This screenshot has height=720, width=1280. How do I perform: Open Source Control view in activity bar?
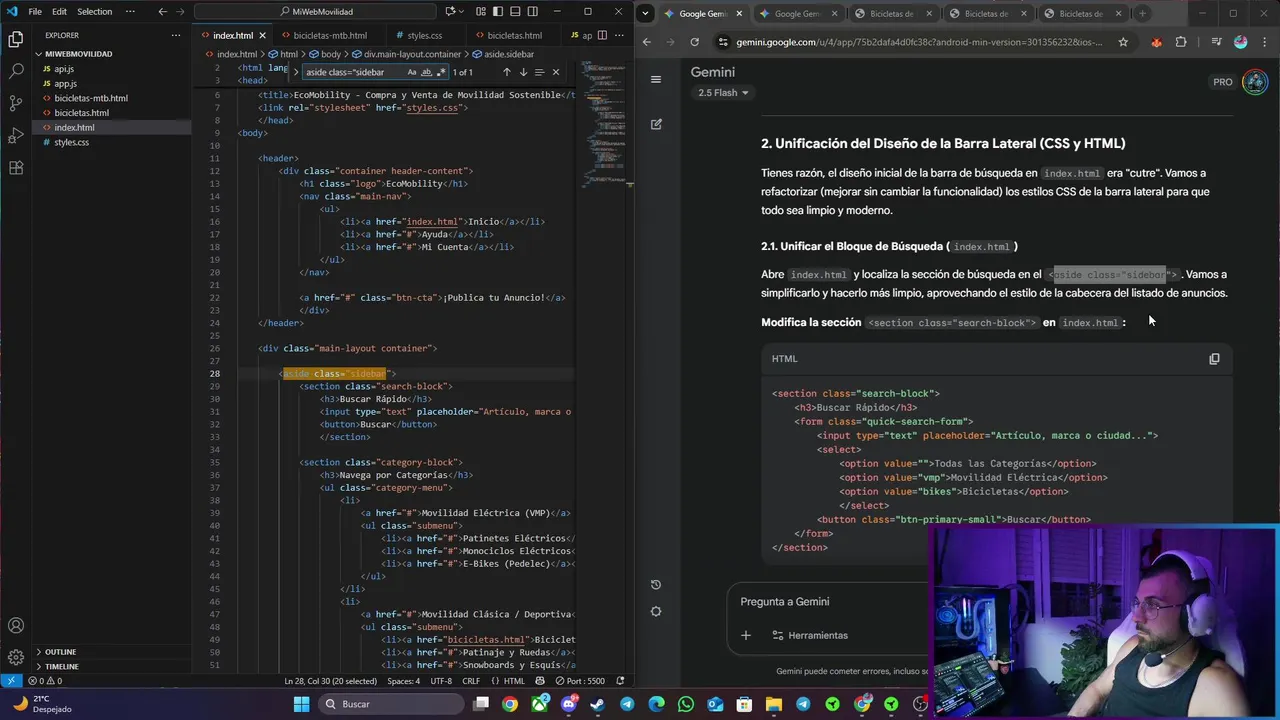16,104
